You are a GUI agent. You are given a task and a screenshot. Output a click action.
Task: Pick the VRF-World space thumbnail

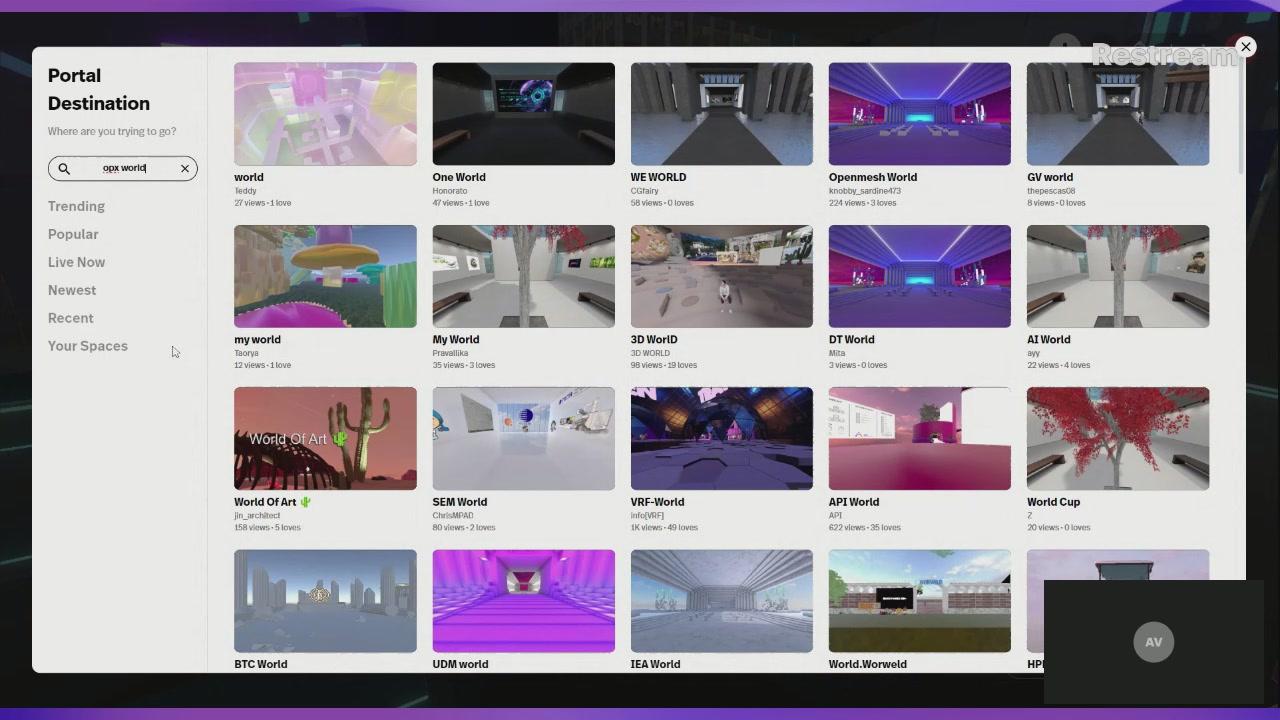[721, 438]
